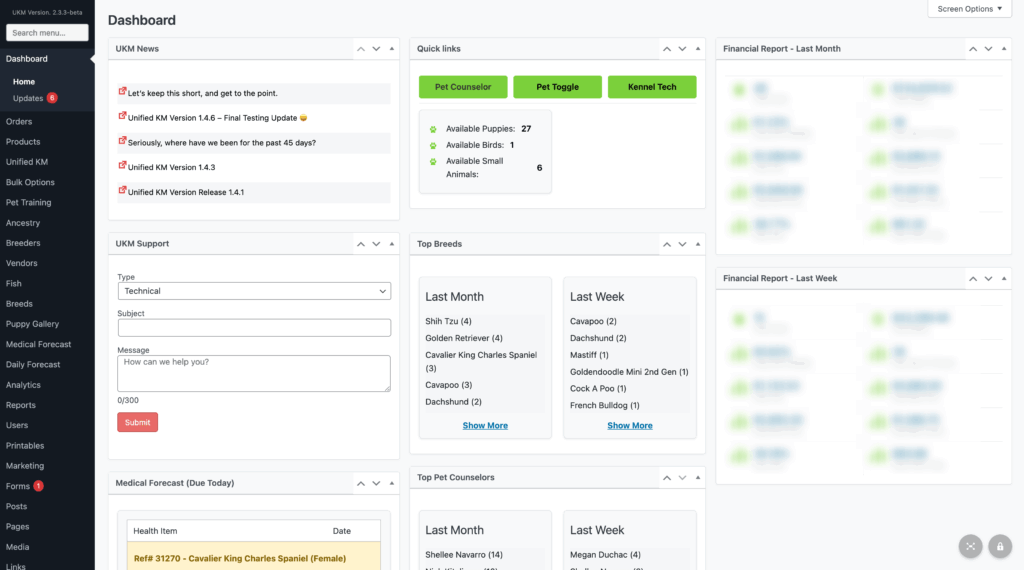This screenshot has height=570, width=1024.
Task: Click the Pet Counselor quick link button
Action: (x=463, y=87)
